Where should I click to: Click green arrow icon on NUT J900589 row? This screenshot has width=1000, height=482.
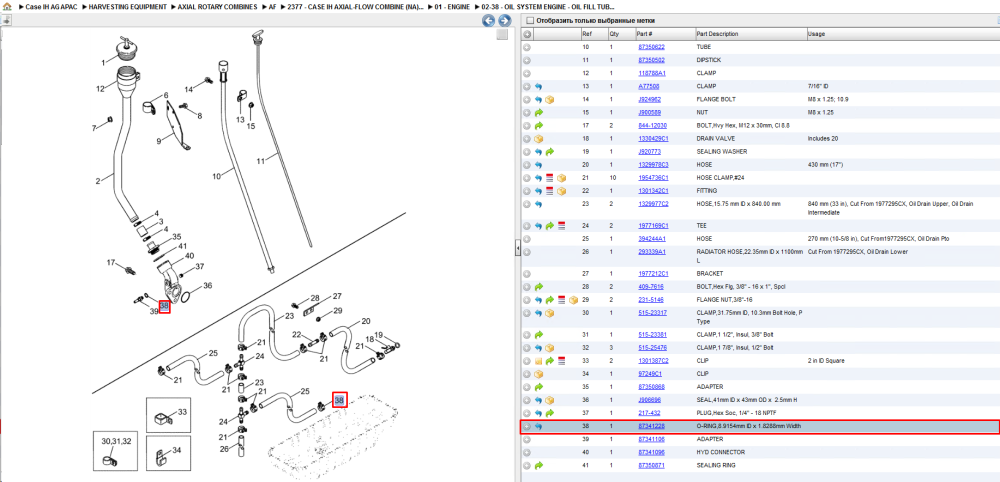[x=538, y=112]
